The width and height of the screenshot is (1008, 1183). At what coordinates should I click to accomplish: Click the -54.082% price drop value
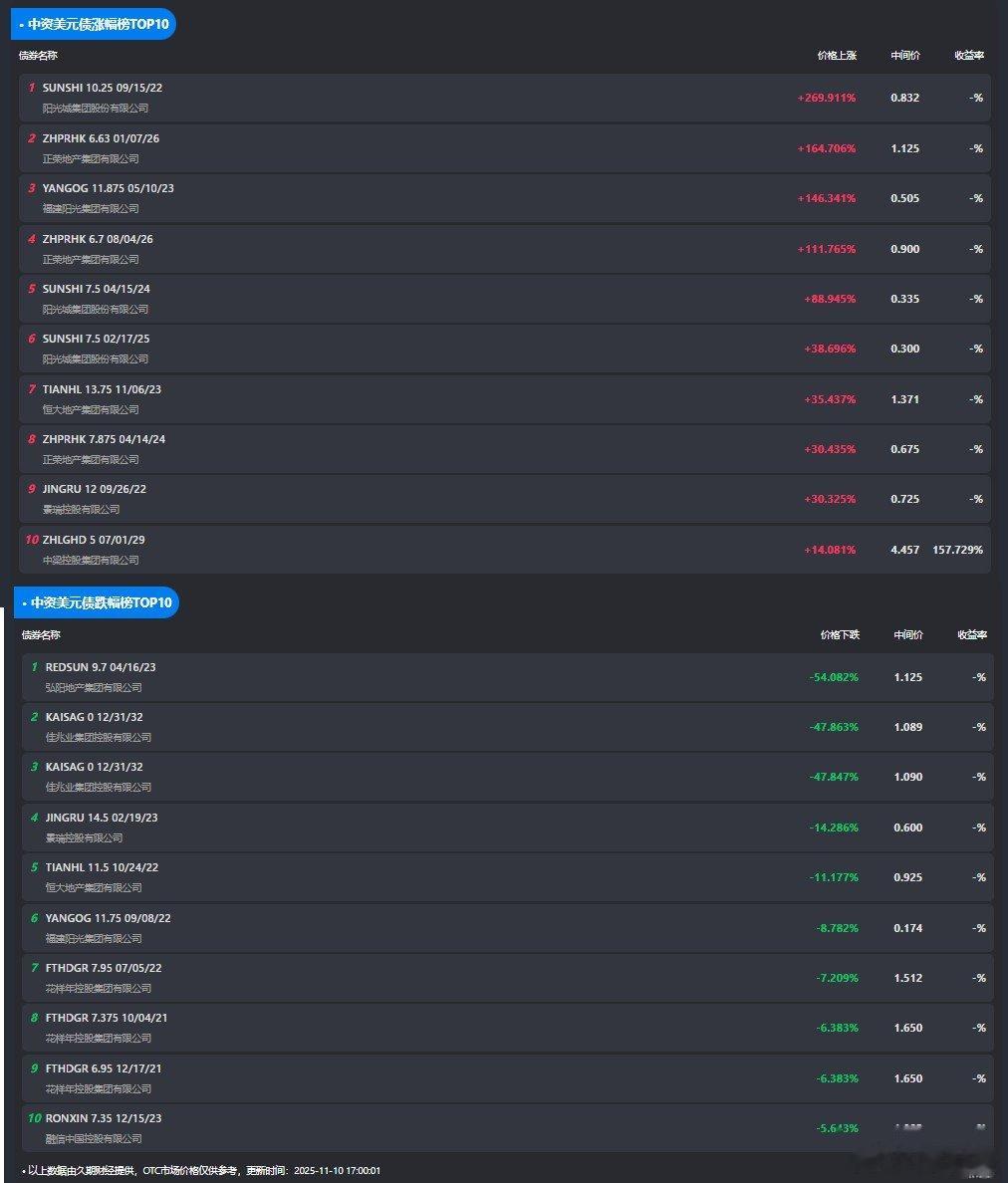(x=833, y=677)
